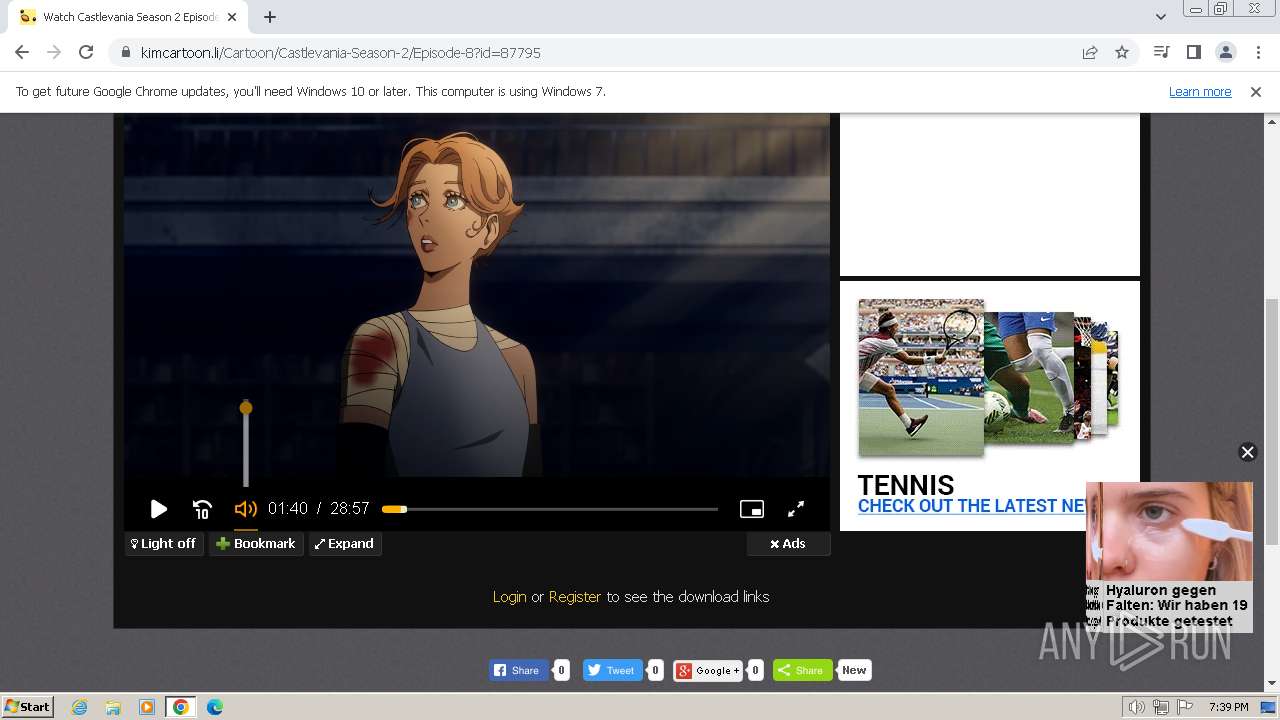Enable picture-in-picture mode

pyautogui.click(x=752, y=509)
